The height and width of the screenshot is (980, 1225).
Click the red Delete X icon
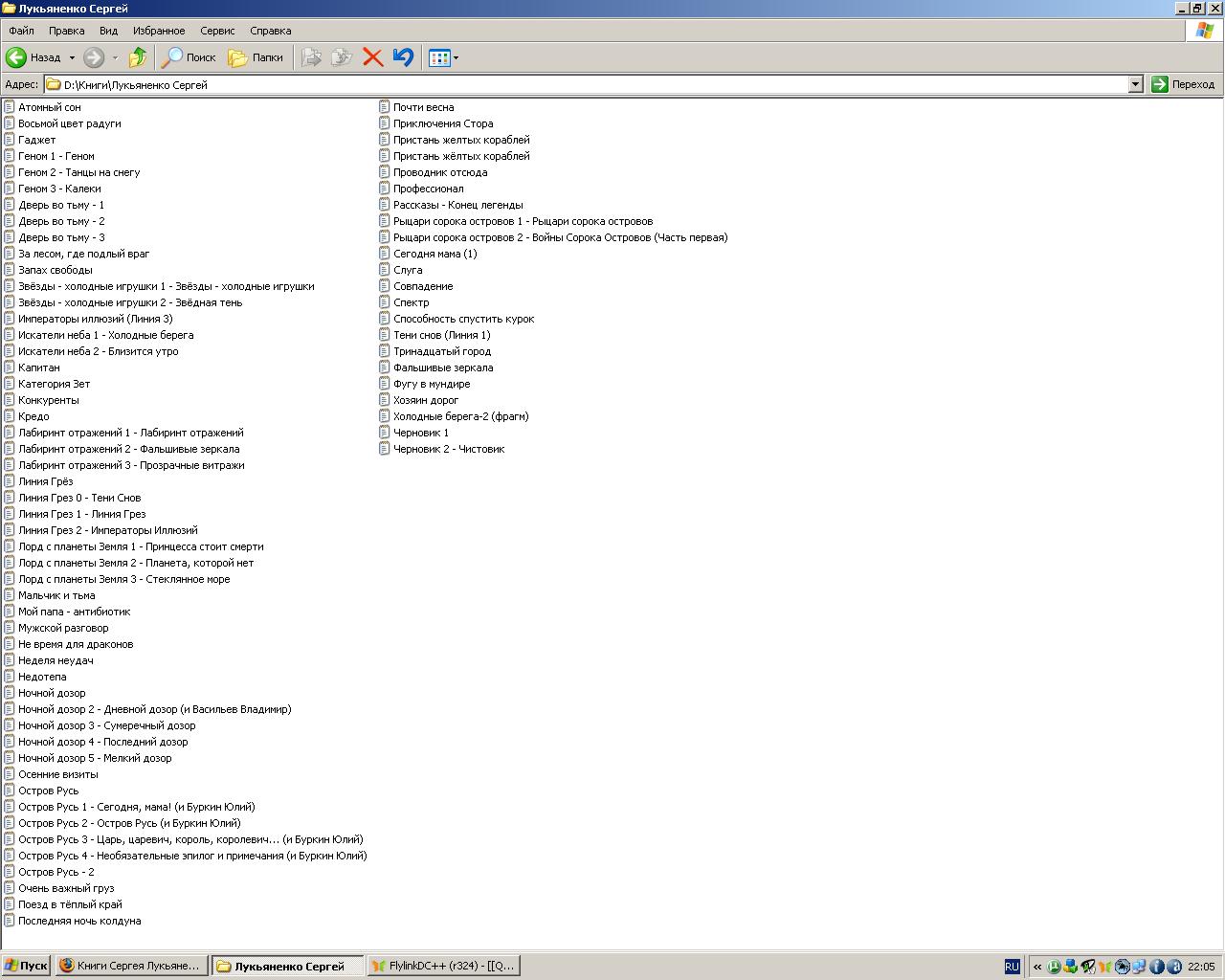tap(373, 57)
